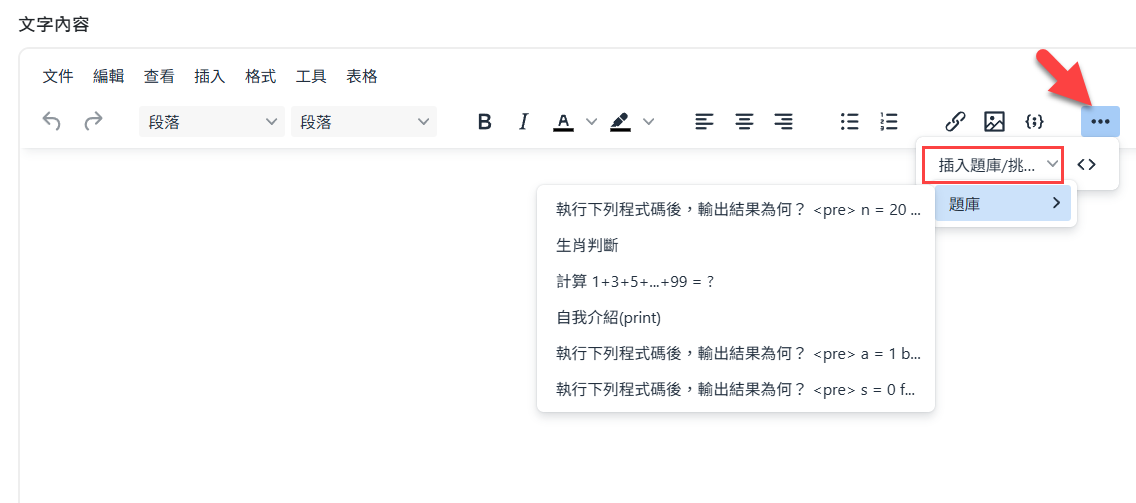Viewport: 1136px width, 503px height.
Task: Open the text color picker arrow
Action: (591, 122)
